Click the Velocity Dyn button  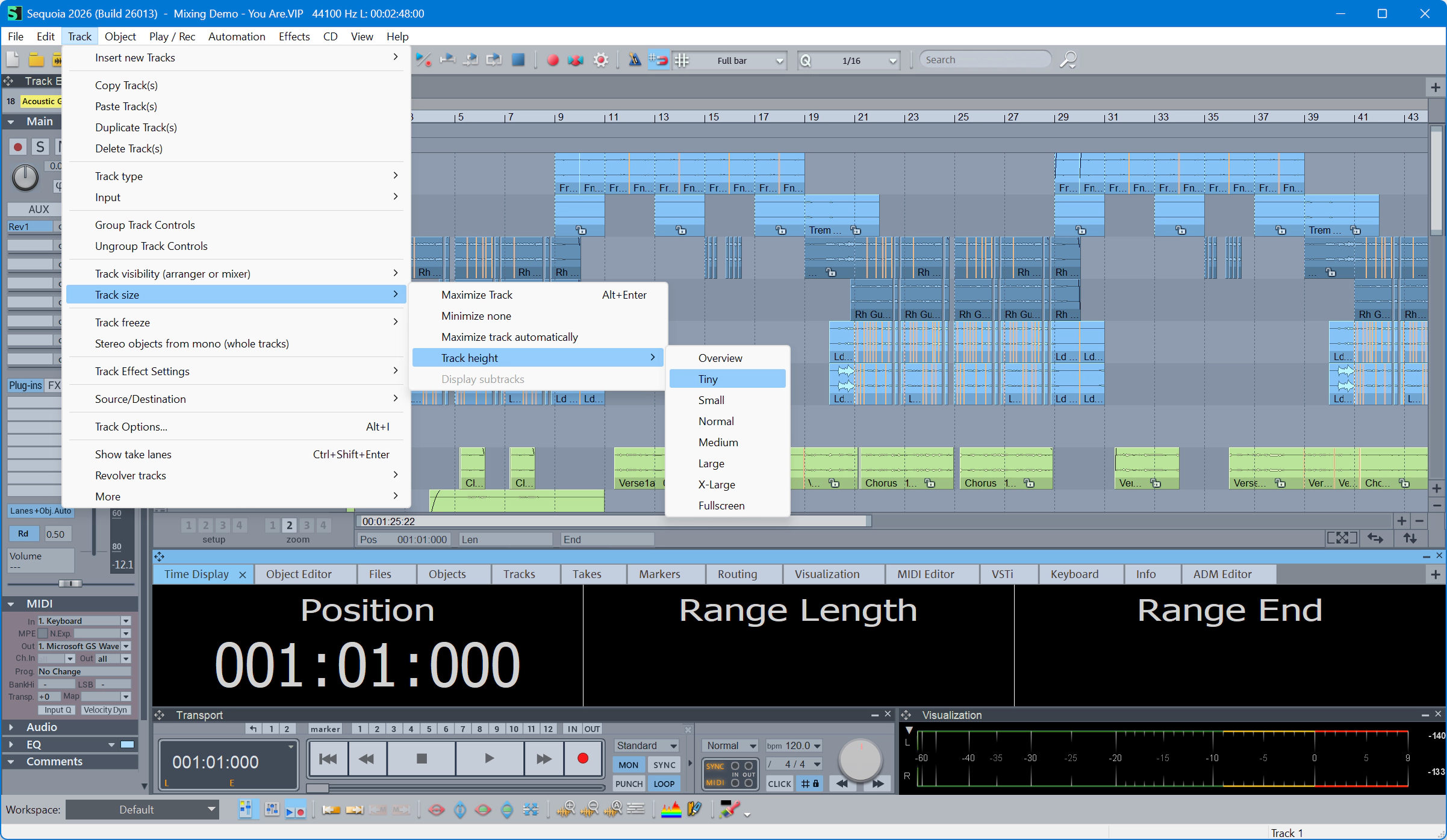105,709
